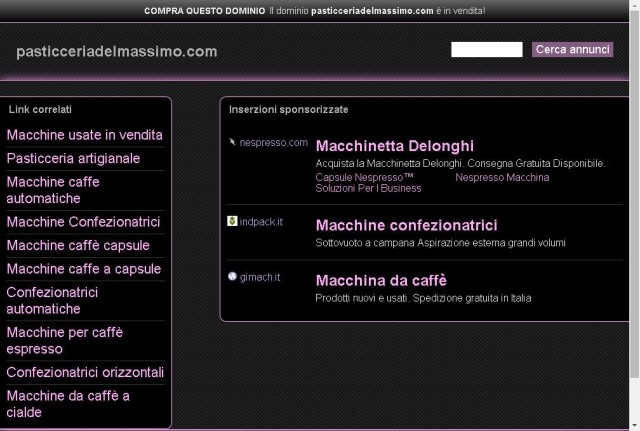Click the indpack.it domain text
The image size is (640, 431).
pos(261,222)
